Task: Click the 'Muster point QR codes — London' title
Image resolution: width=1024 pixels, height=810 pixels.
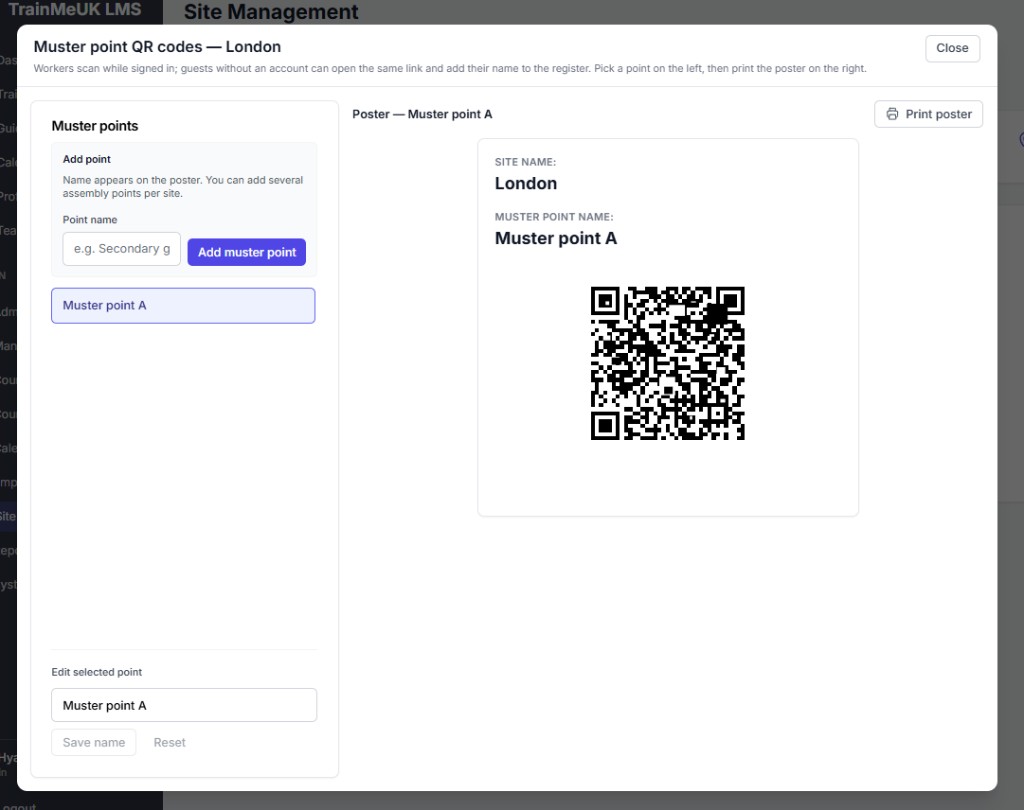Action: click(157, 47)
